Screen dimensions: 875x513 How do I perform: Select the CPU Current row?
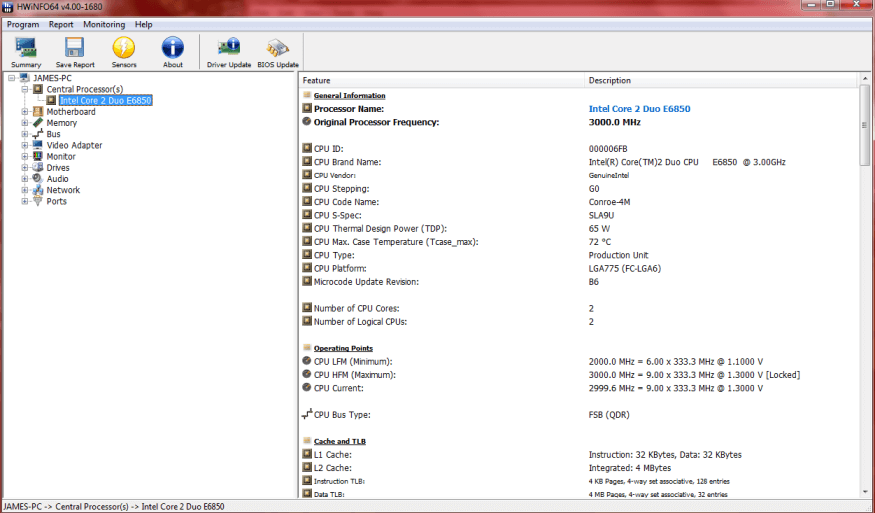coord(579,388)
